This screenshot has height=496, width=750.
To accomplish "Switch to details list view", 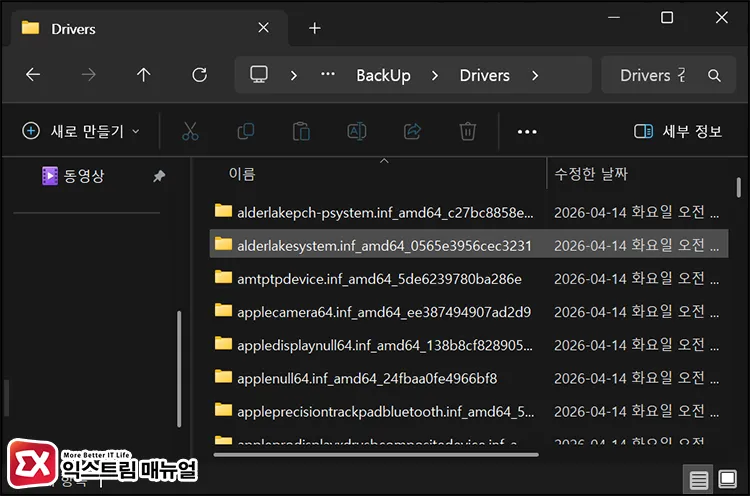I will coord(698,479).
